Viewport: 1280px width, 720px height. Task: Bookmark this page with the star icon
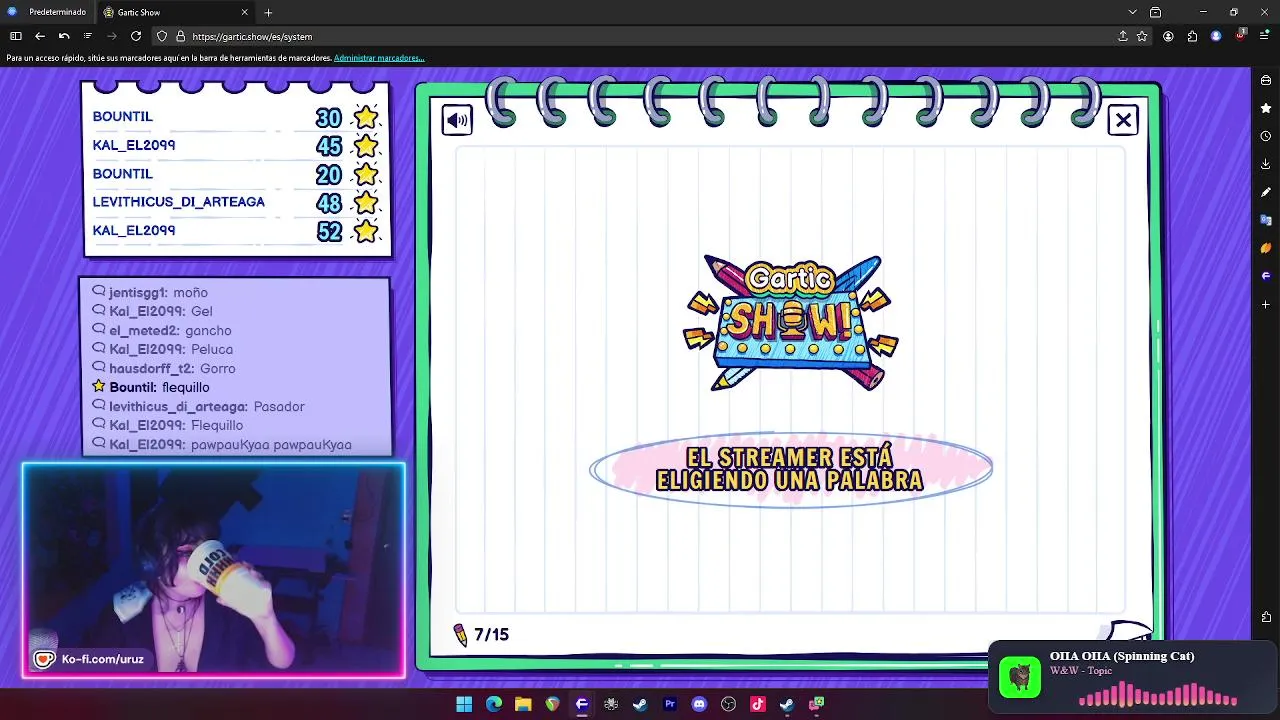coord(1142,36)
